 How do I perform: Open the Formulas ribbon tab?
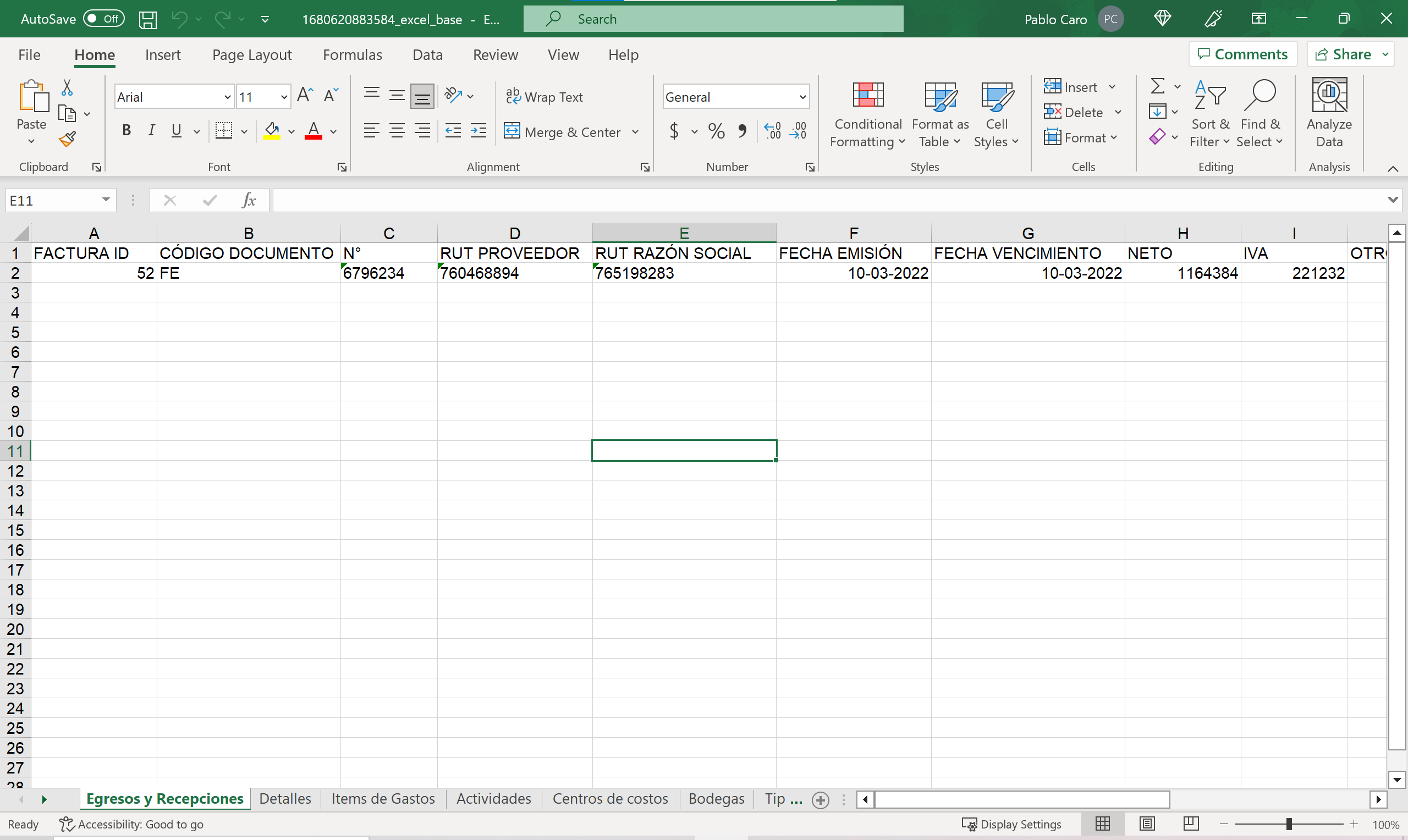pos(352,54)
